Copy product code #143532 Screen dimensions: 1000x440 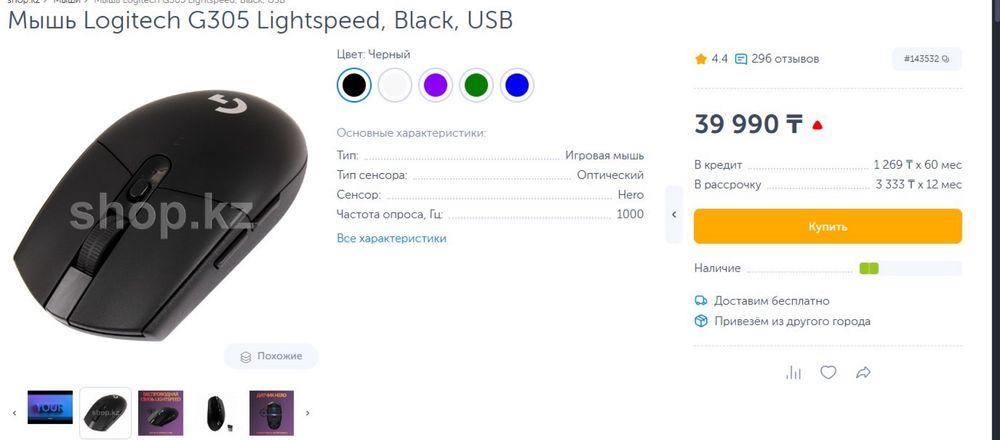point(926,59)
